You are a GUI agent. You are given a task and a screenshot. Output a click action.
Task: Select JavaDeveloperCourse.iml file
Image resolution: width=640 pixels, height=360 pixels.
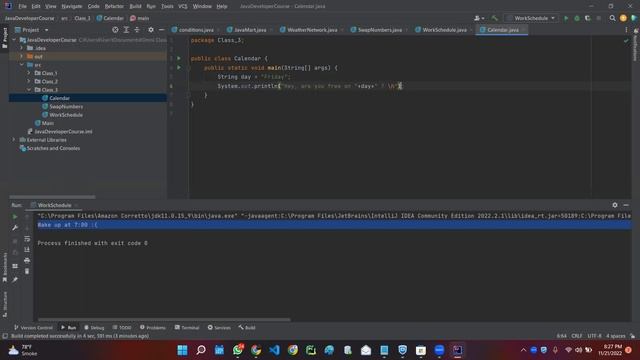63,131
